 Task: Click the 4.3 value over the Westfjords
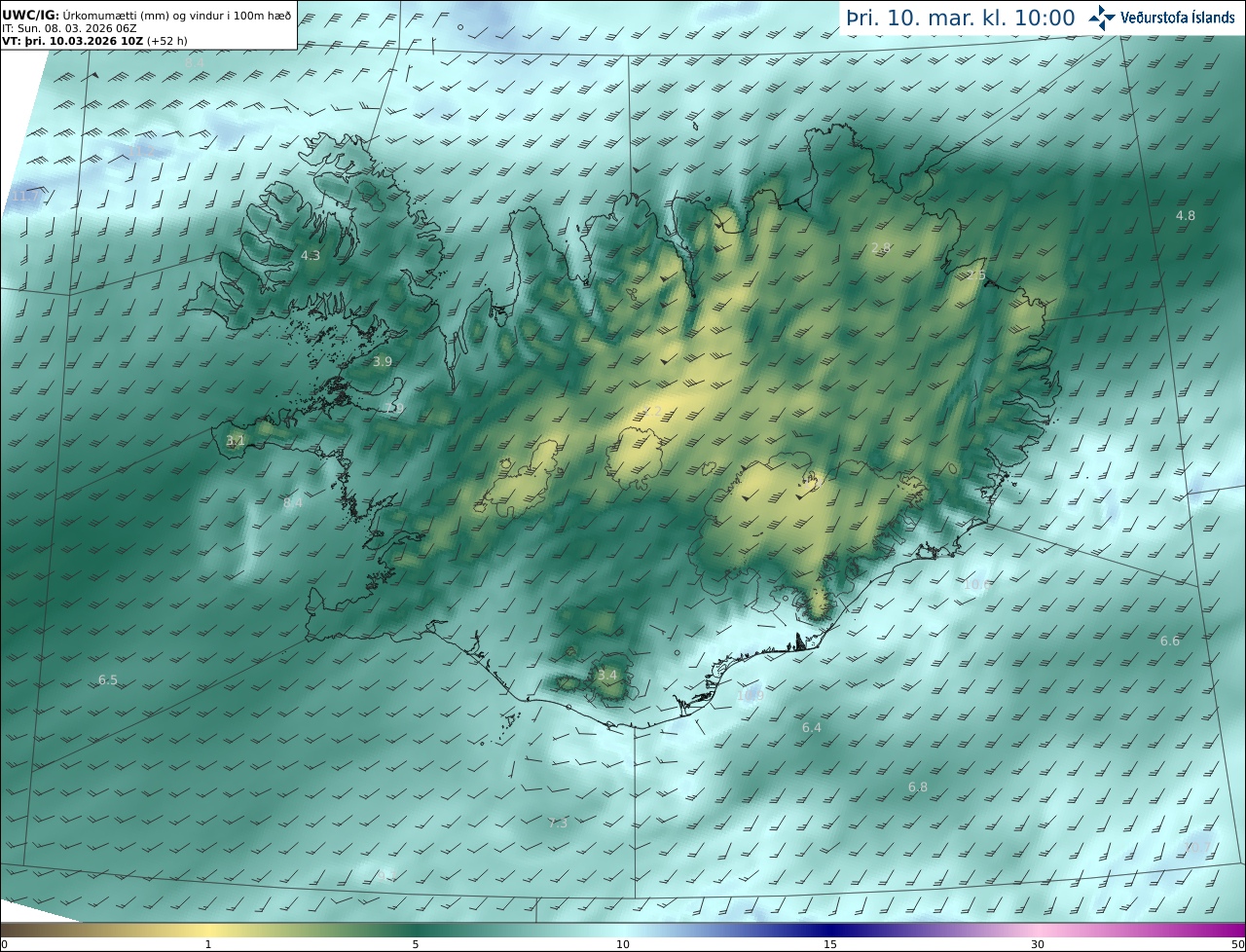(x=311, y=256)
